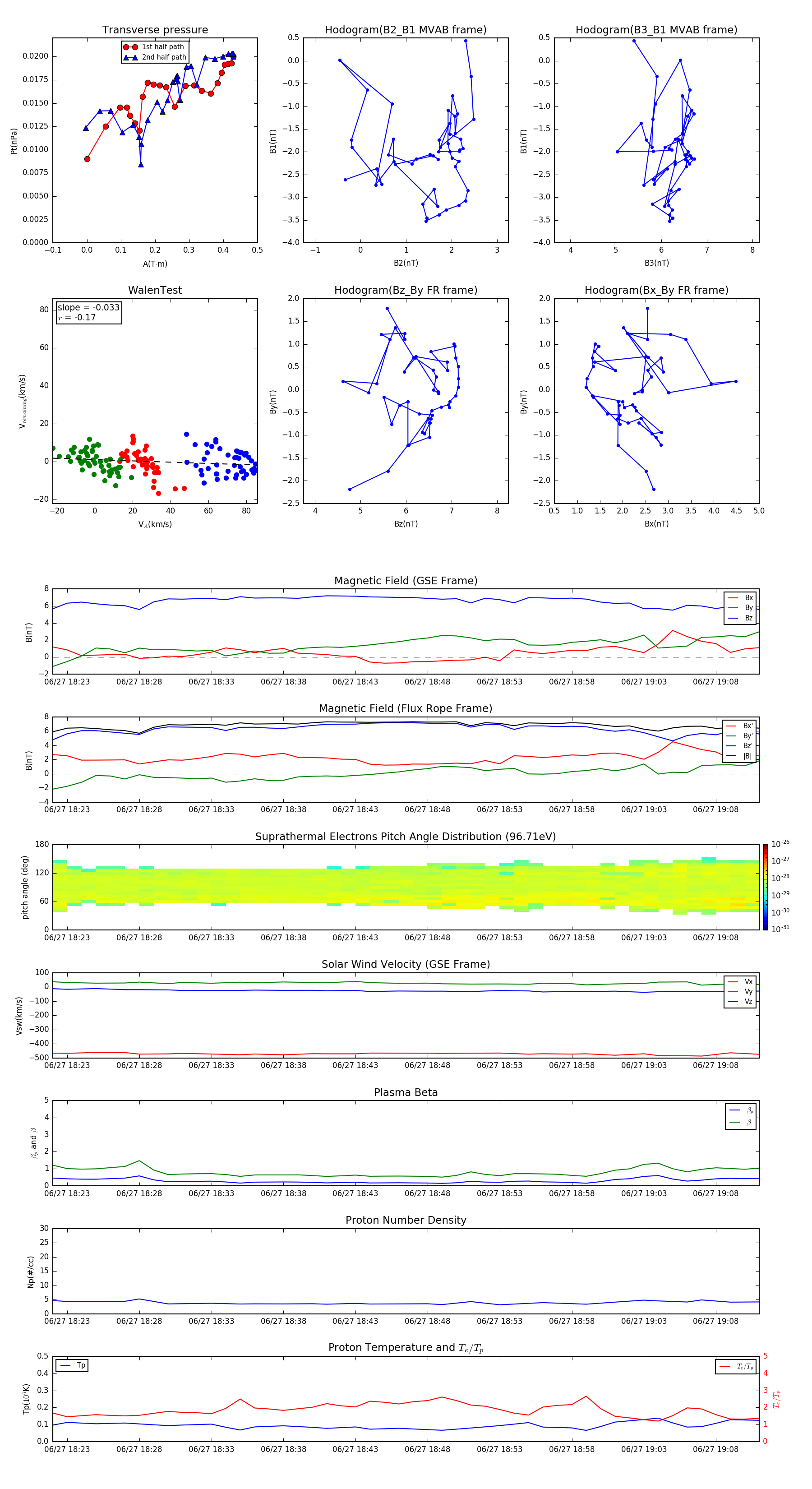Click the 06/27 19:08 tick under Proton Temperature
812x1489 pixels.
(x=715, y=1449)
